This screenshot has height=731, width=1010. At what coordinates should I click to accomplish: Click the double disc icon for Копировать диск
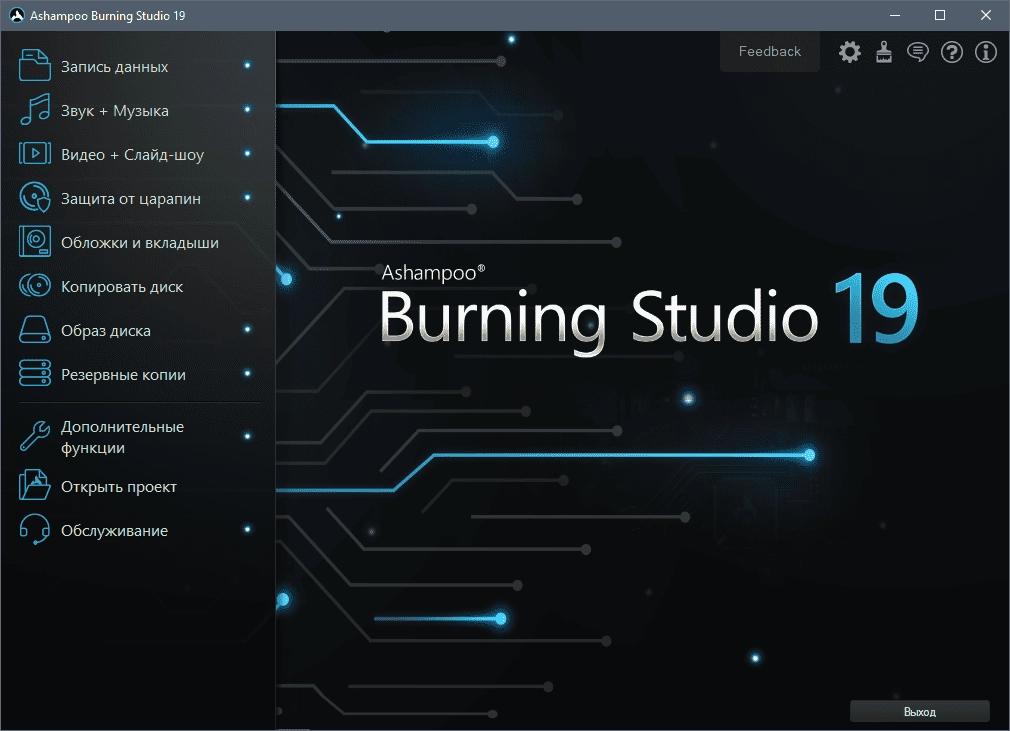click(35, 285)
